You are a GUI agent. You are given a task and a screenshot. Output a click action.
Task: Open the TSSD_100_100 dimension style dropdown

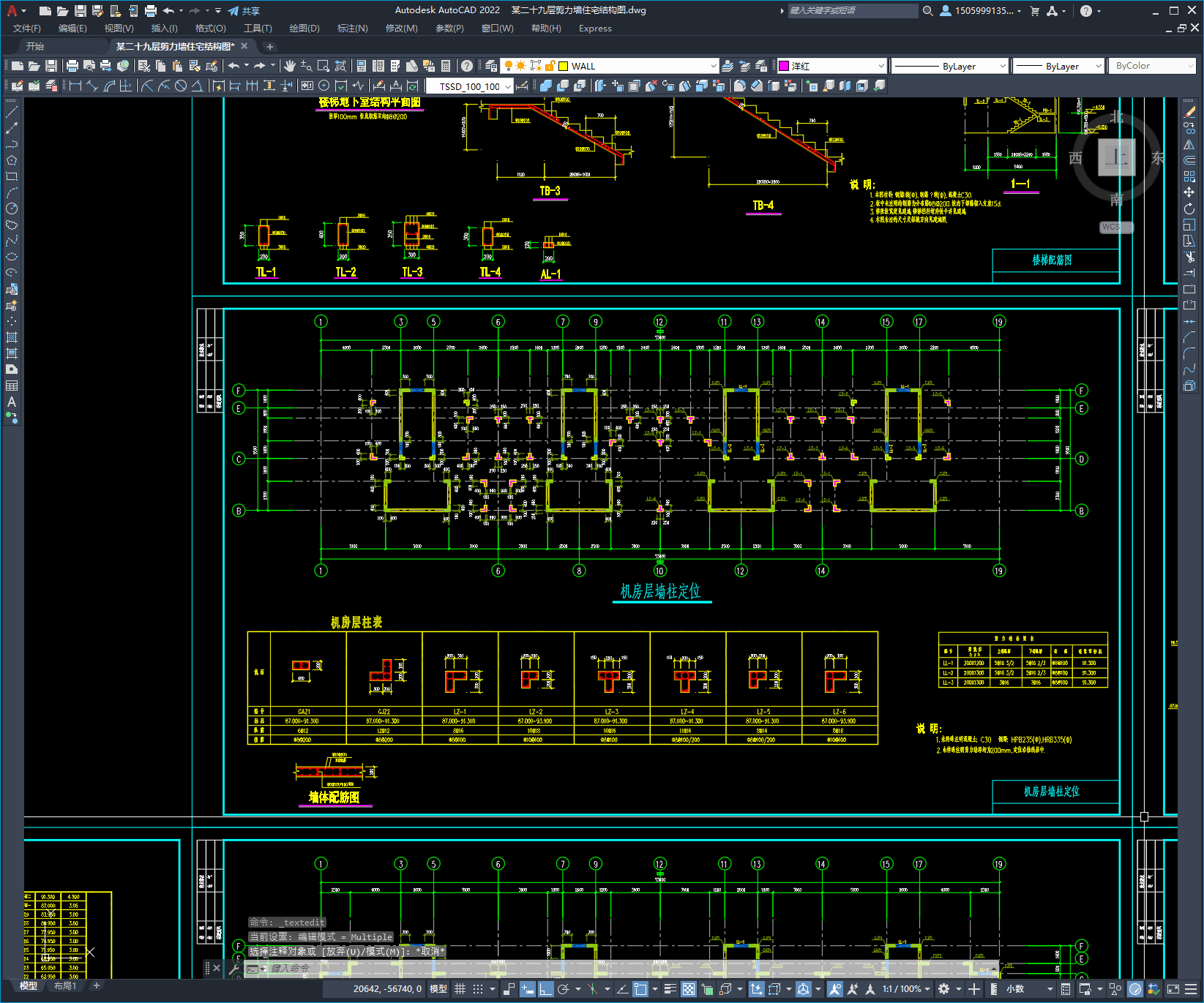508,86
